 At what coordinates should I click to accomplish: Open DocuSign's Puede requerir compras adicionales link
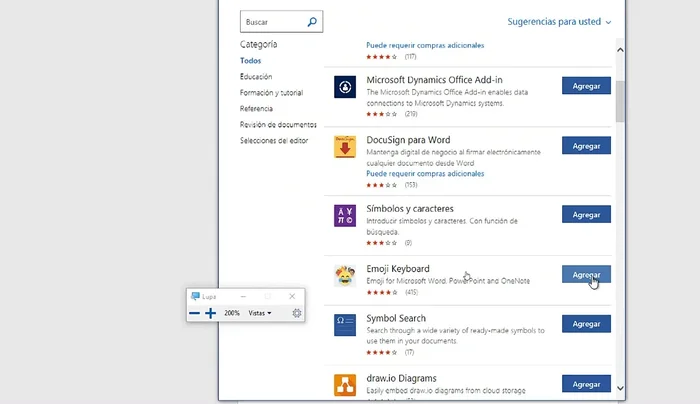425,173
